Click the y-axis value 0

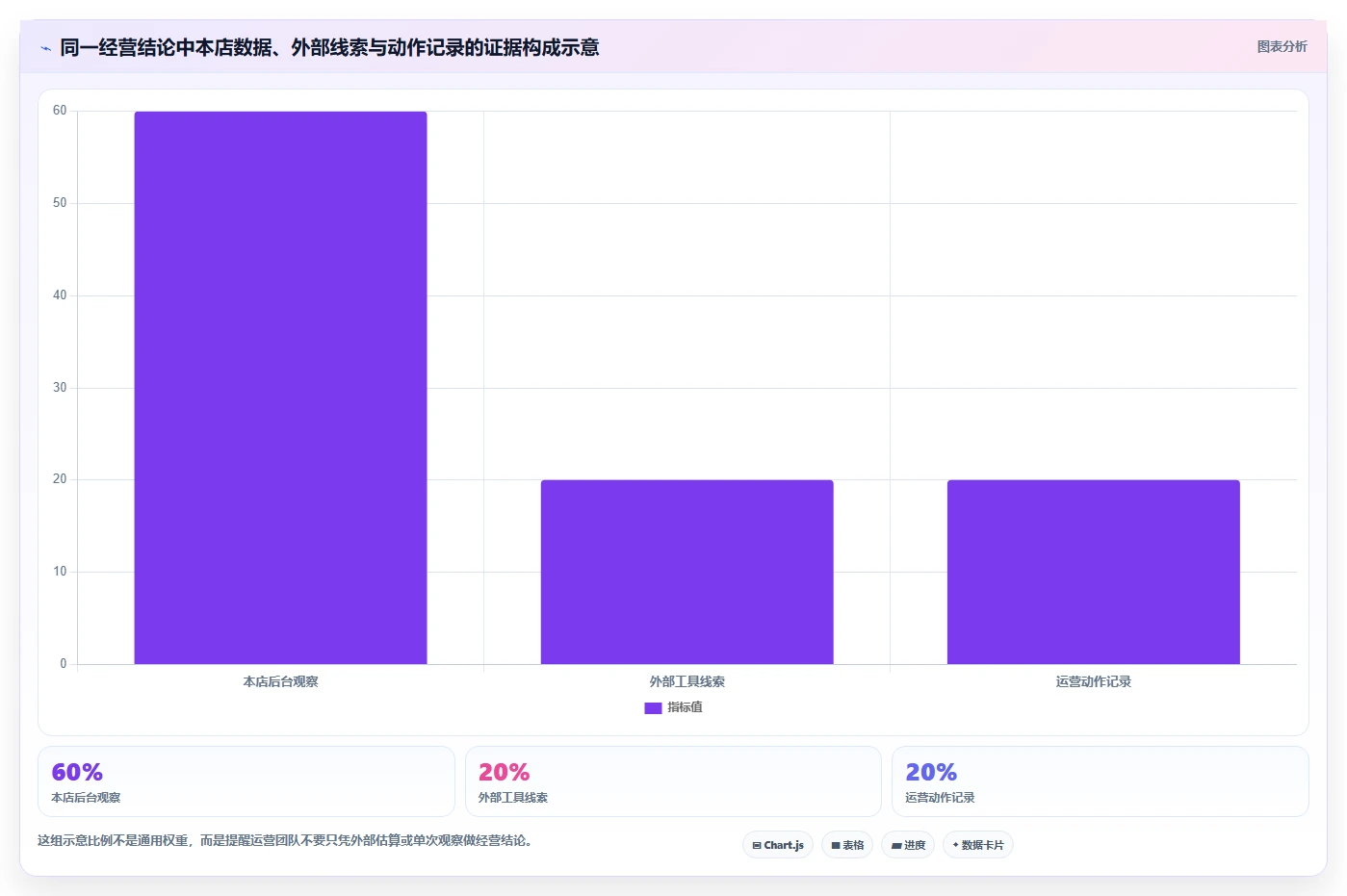point(64,664)
